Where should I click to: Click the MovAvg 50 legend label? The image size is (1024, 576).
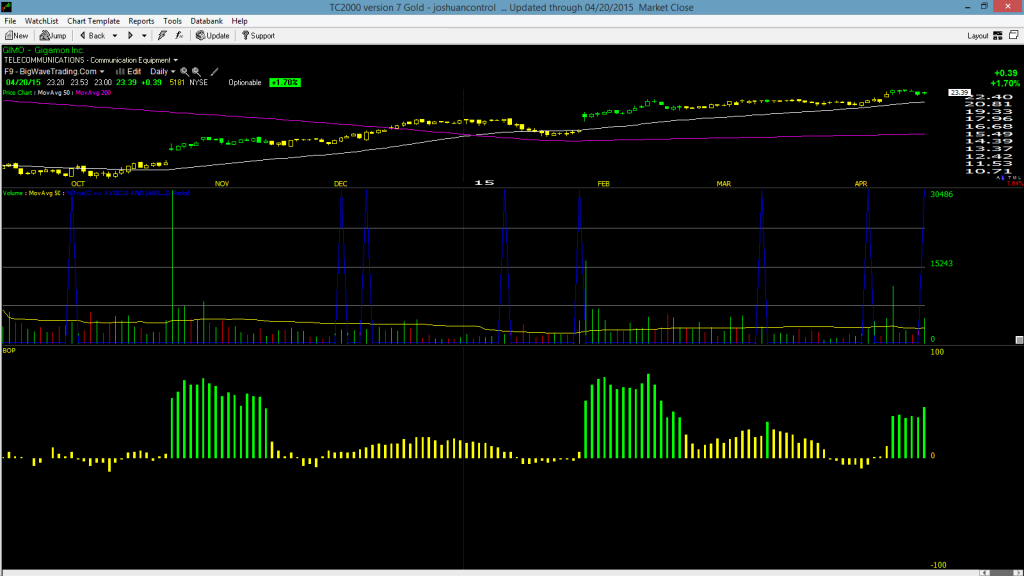(54, 93)
